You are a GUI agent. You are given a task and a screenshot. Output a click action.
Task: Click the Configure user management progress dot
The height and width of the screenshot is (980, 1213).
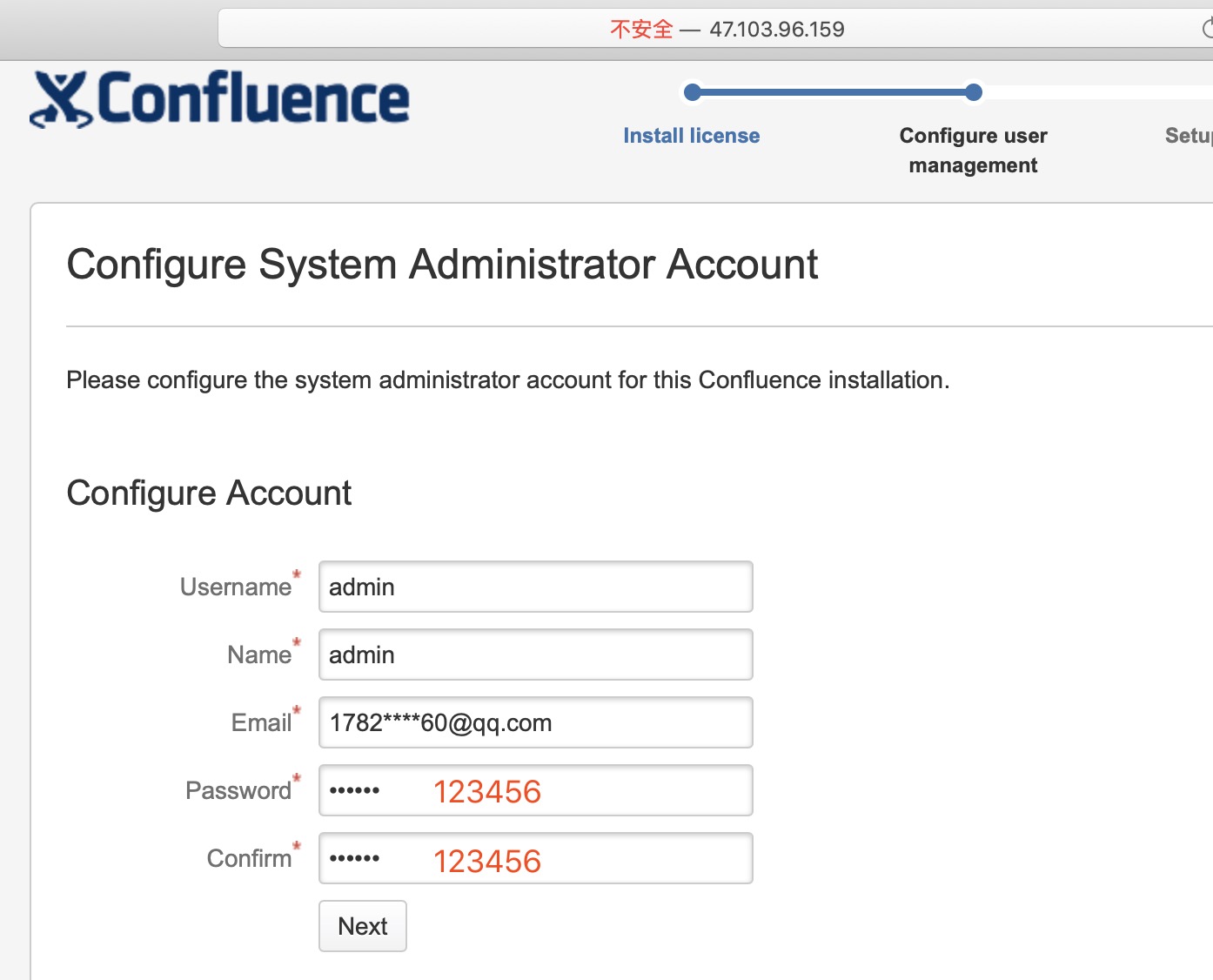(974, 92)
